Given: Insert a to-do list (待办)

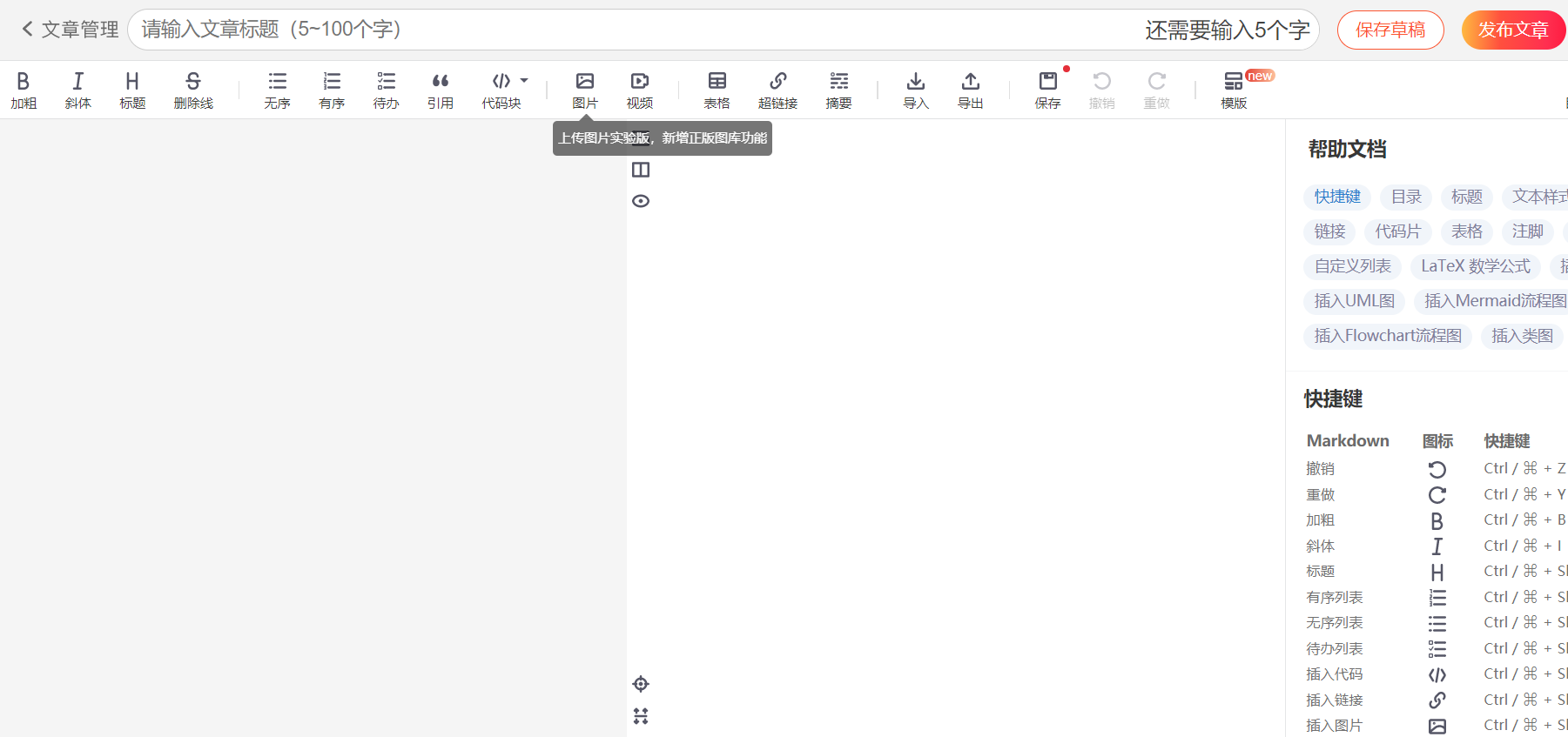Looking at the screenshot, I should point(386,90).
